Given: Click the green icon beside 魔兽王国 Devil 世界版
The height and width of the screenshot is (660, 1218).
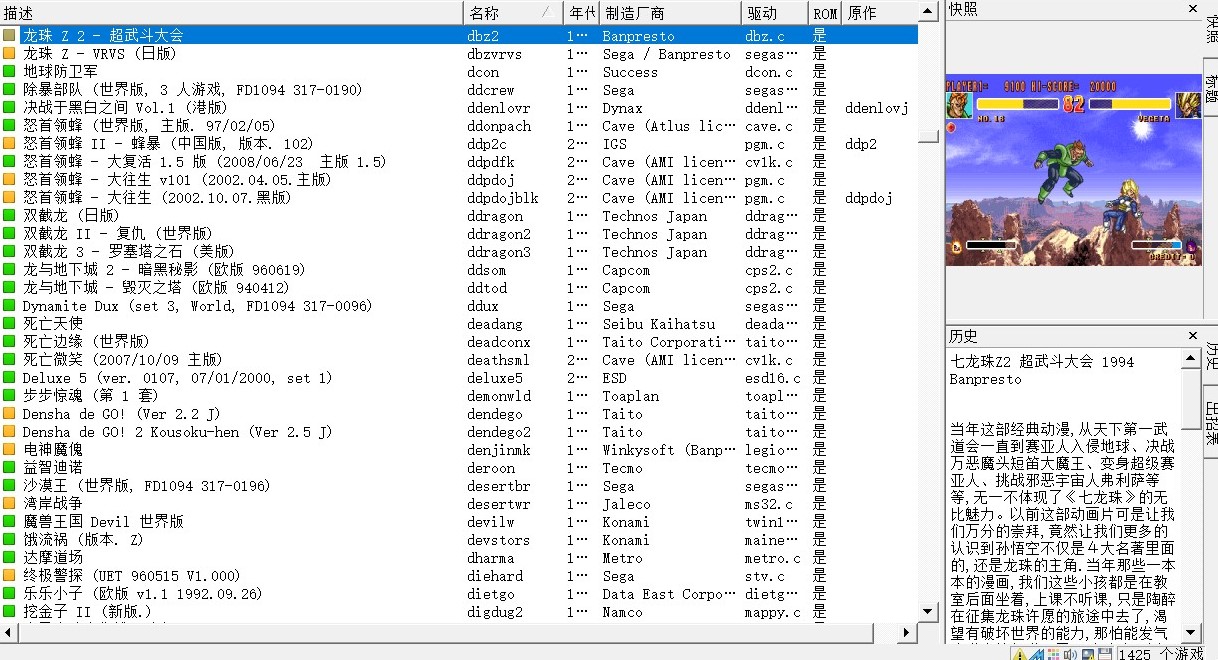Looking at the screenshot, I should [x=10, y=522].
